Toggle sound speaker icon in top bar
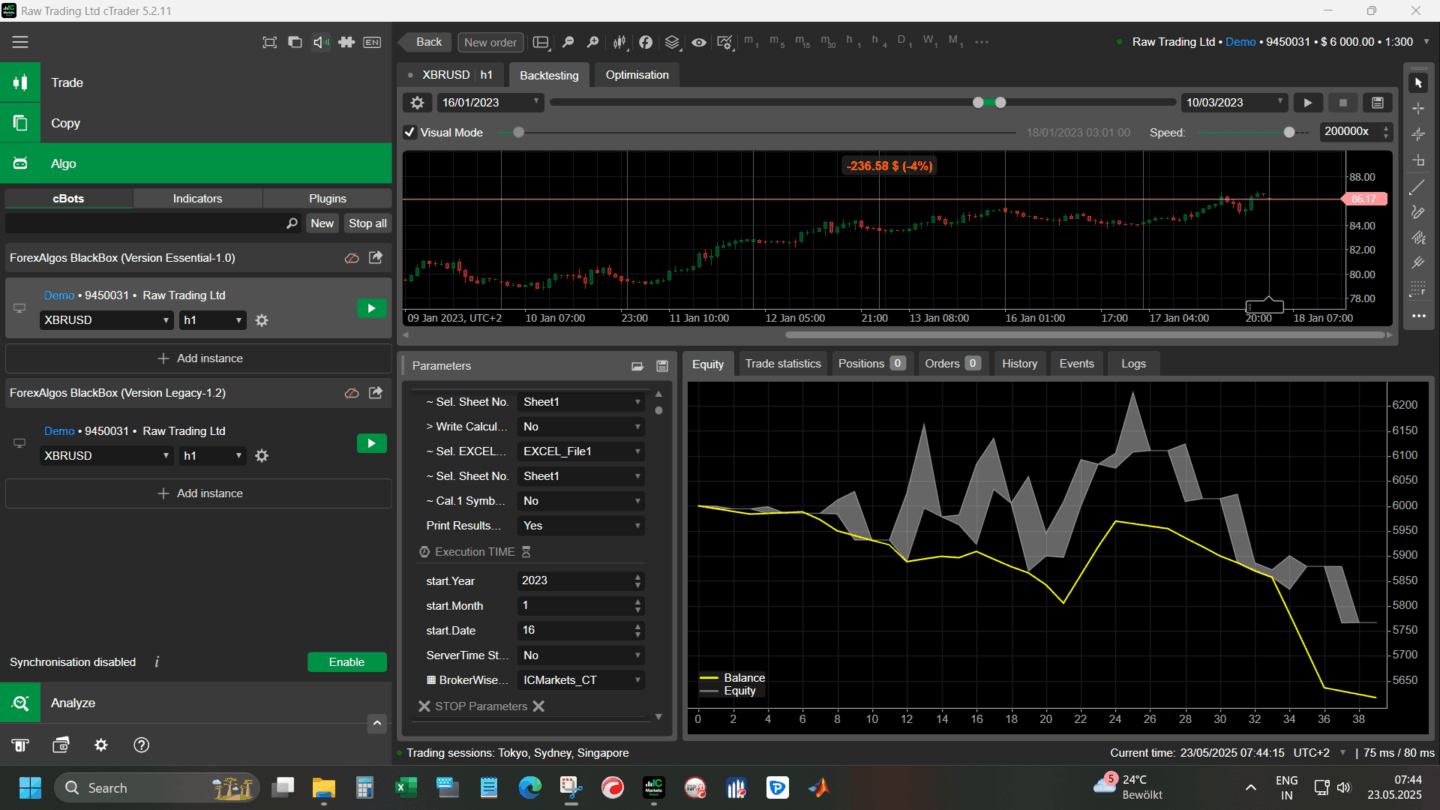Image resolution: width=1440 pixels, height=810 pixels. (x=320, y=42)
